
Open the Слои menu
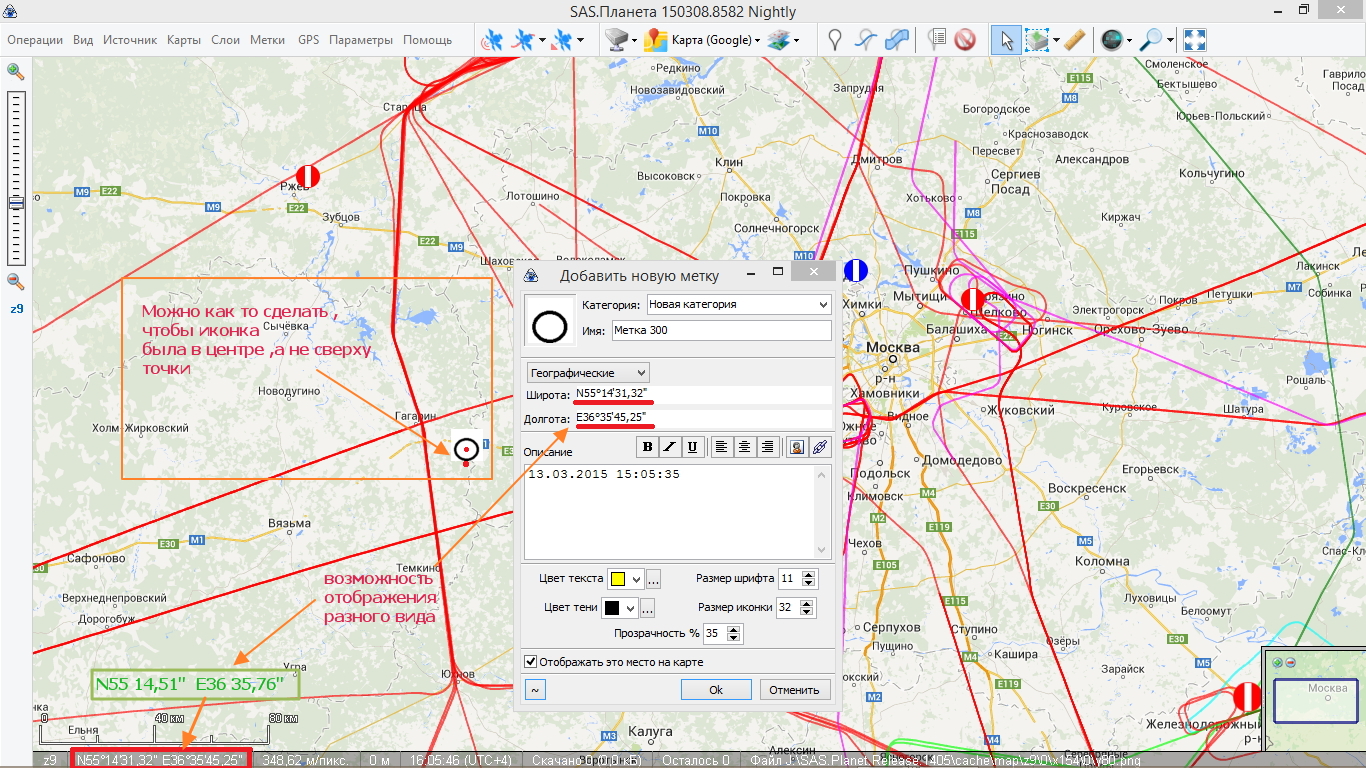225,40
